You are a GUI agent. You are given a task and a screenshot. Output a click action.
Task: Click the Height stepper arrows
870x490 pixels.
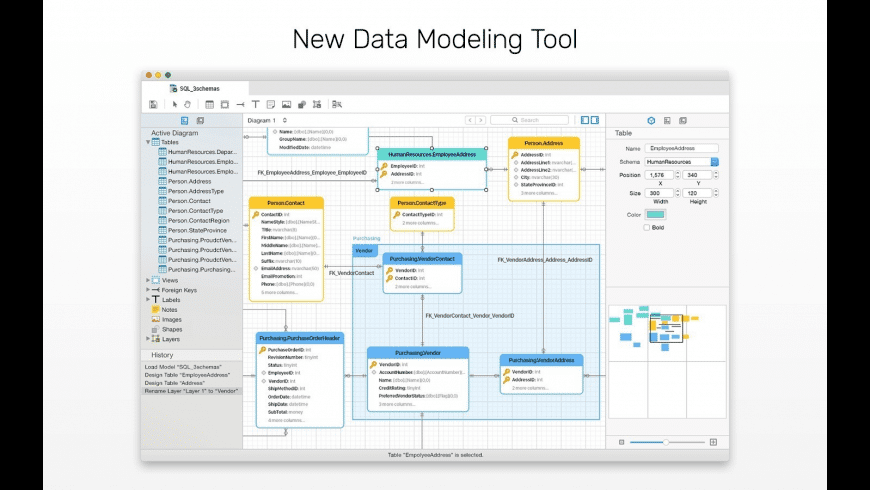716,193
